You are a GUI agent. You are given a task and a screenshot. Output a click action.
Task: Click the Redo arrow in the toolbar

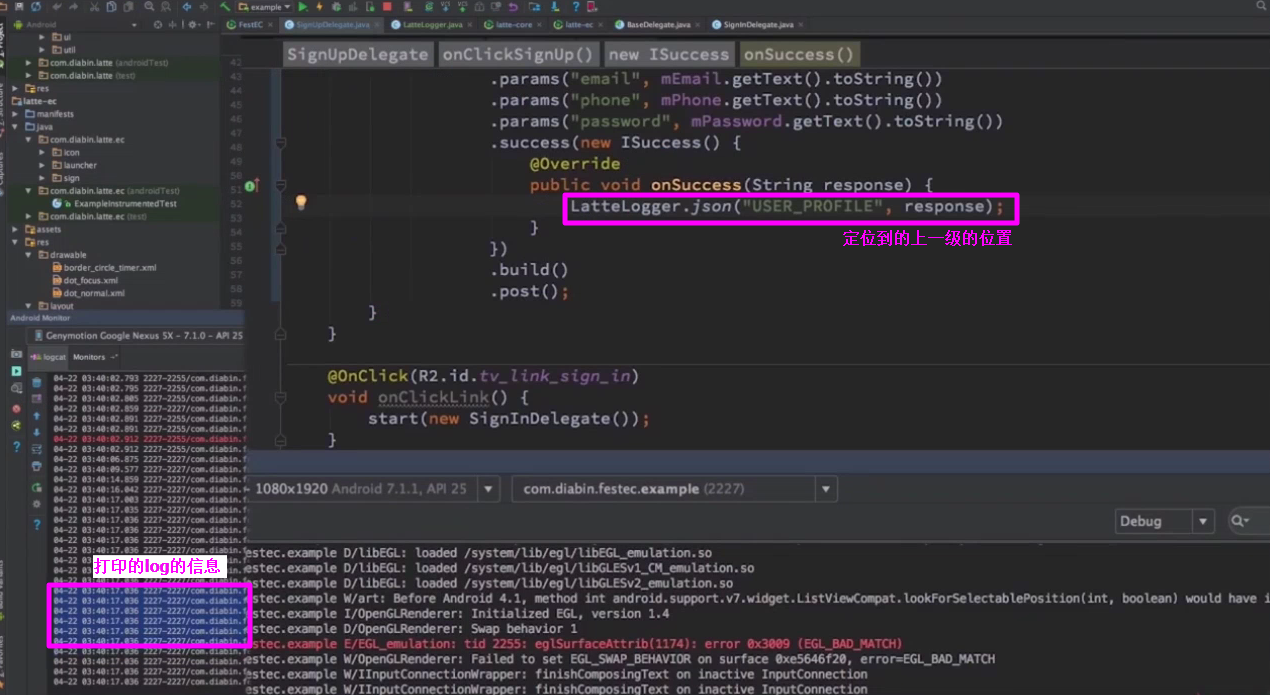(x=73, y=6)
